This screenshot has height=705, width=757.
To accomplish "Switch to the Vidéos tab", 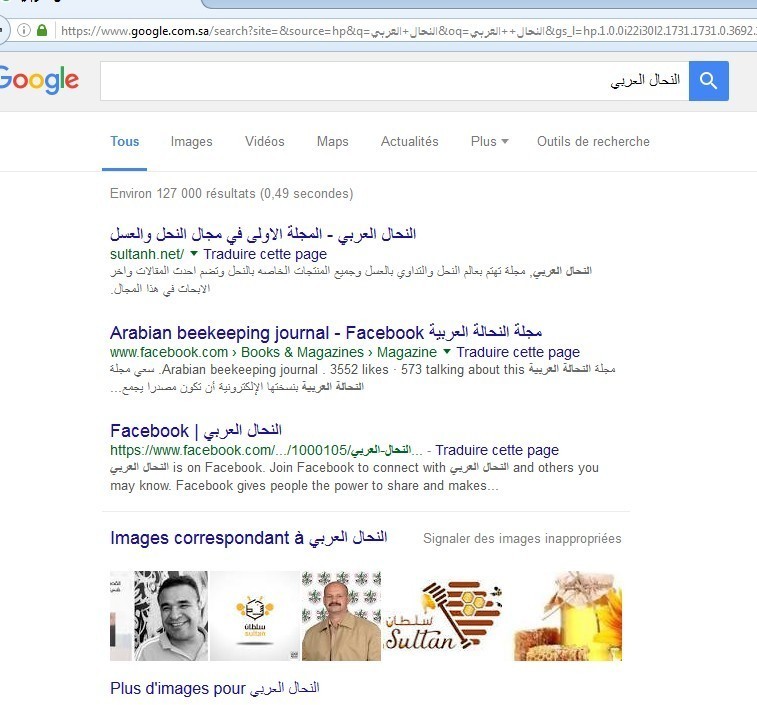I will click(x=265, y=141).
